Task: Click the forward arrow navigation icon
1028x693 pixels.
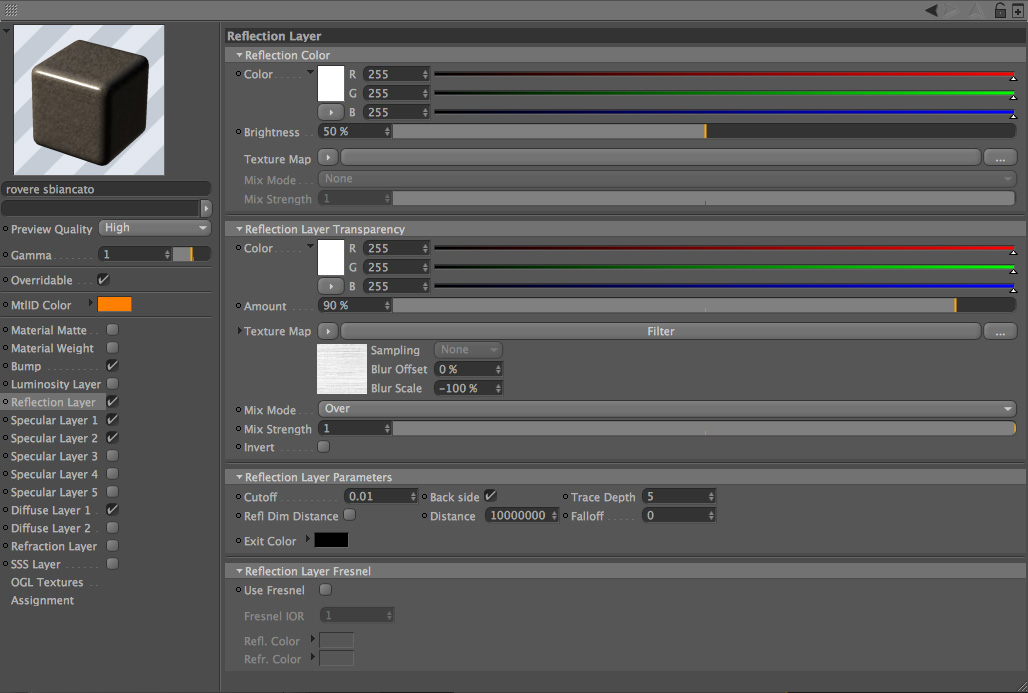Action: [x=953, y=10]
